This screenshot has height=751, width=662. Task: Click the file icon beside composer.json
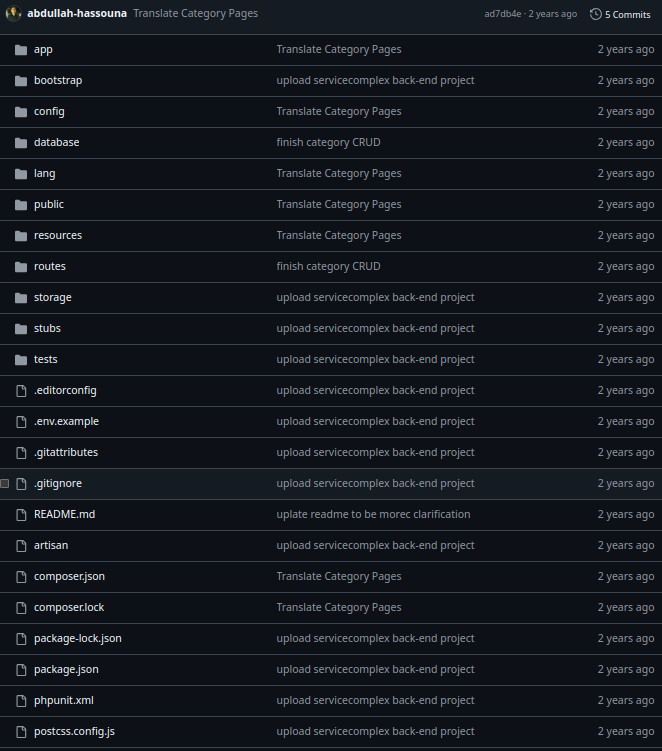pyautogui.click(x=21, y=576)
